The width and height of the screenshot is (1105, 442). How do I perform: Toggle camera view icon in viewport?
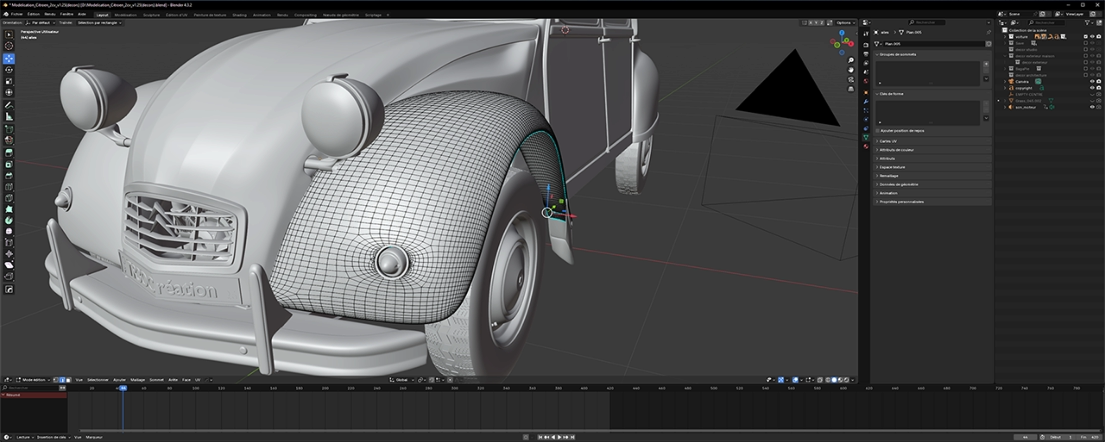click(x=851, y=82)
